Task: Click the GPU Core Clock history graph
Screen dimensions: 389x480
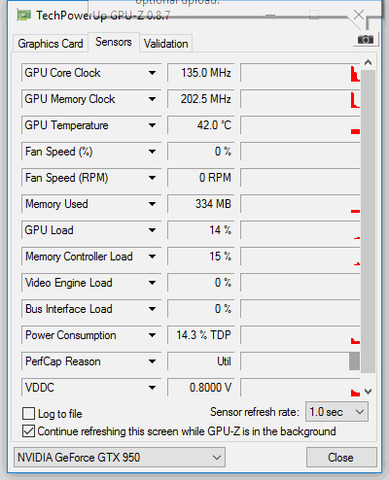Action: tap(300, 73)
